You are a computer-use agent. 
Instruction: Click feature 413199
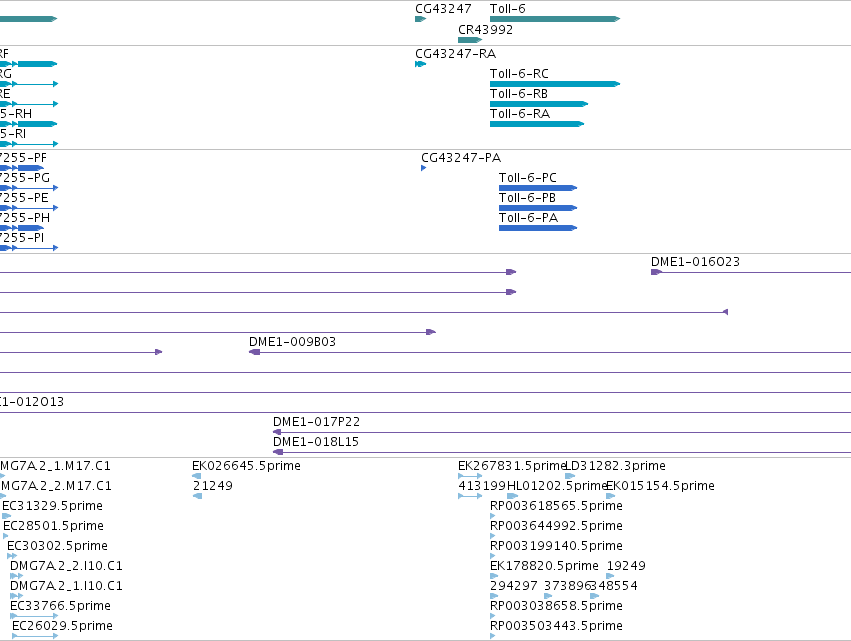(x=470, y=496)
